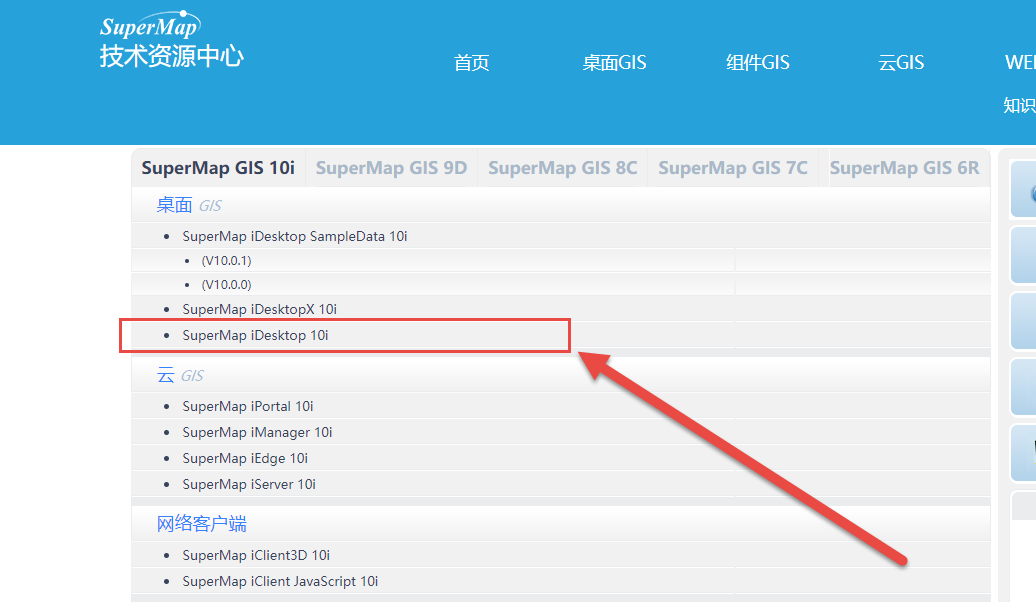The height and width of the screenshot is (602, 1036).
Task: Open SuperMap iDesktopX 10i
Action: (x=260, y=309)
